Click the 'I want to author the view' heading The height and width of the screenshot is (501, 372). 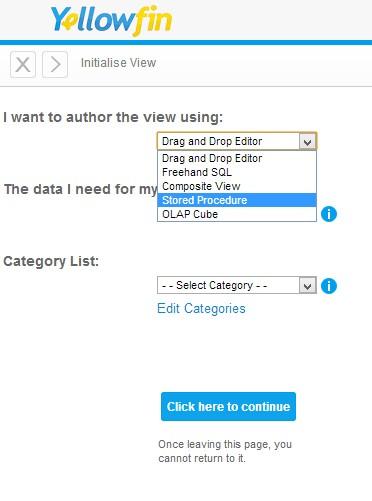click(113, 117)
